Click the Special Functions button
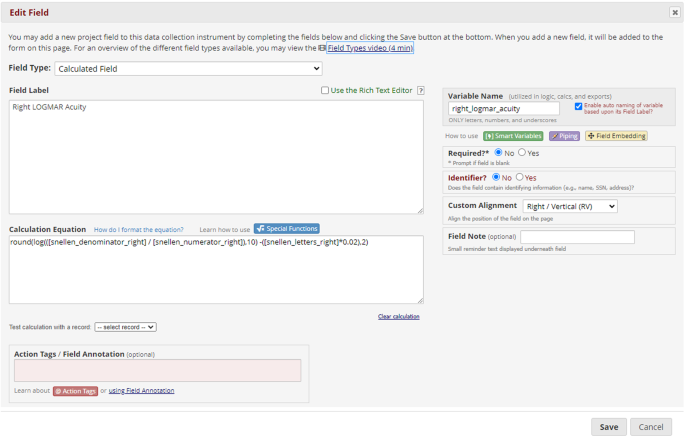 287,228
